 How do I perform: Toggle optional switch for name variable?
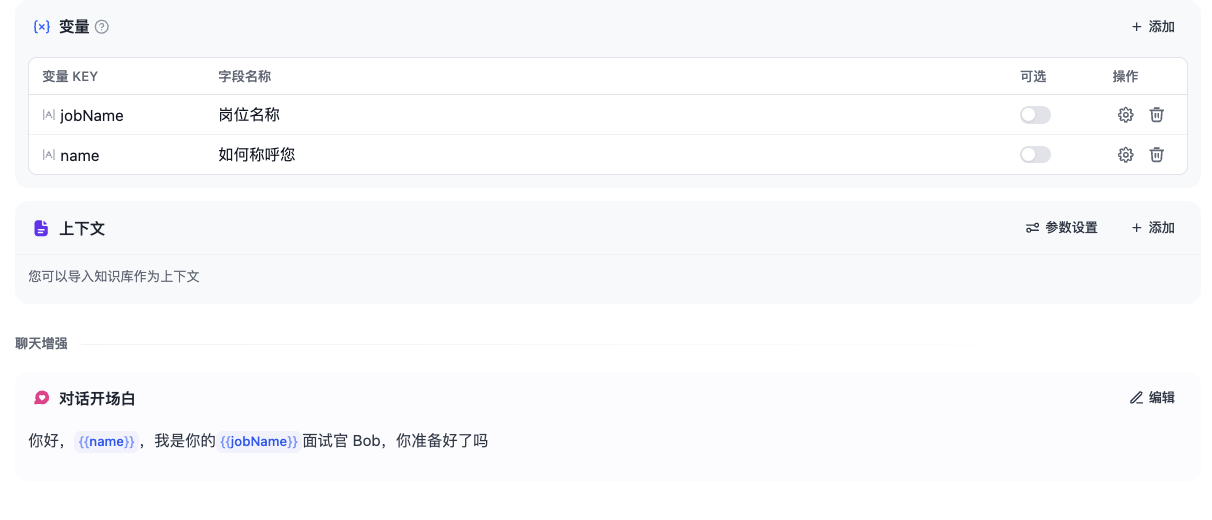[x=1035, y=155]
